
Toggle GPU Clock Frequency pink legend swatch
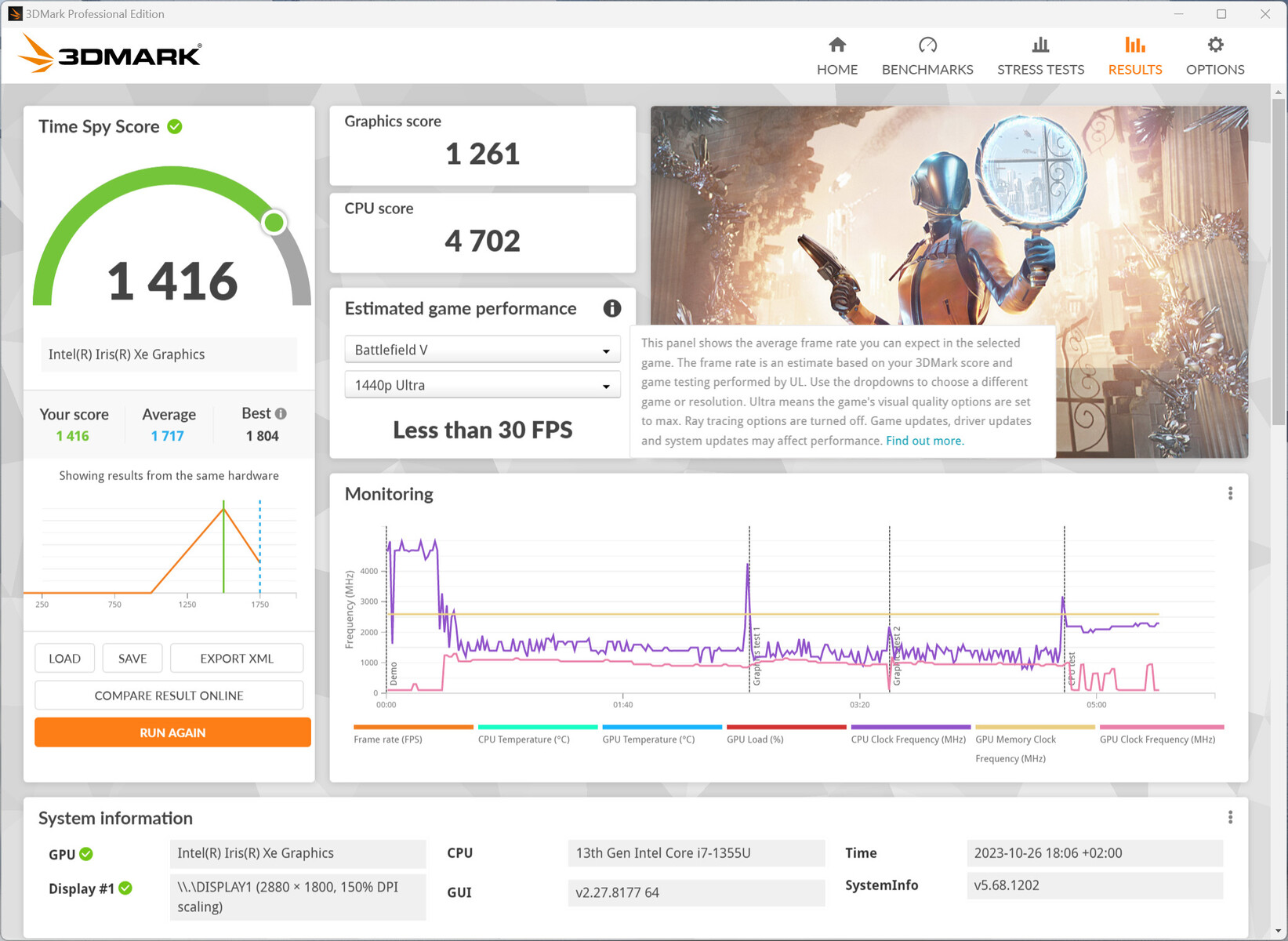1162,727
